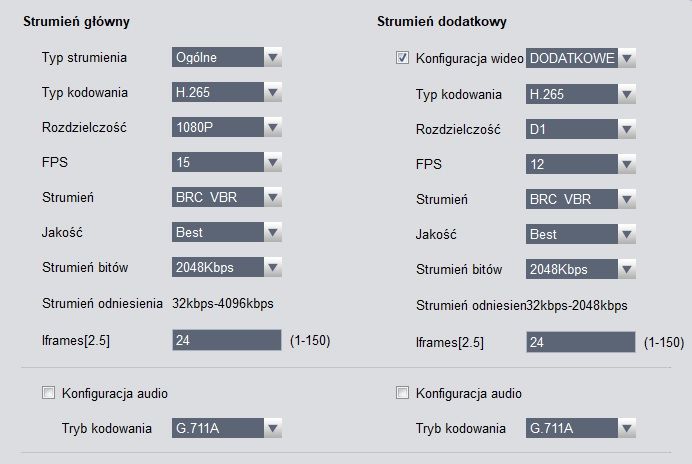Open extra stream Strumień BRC VBR dropdown
This screenshot has height=464, width=692.
tap(580, 199)
